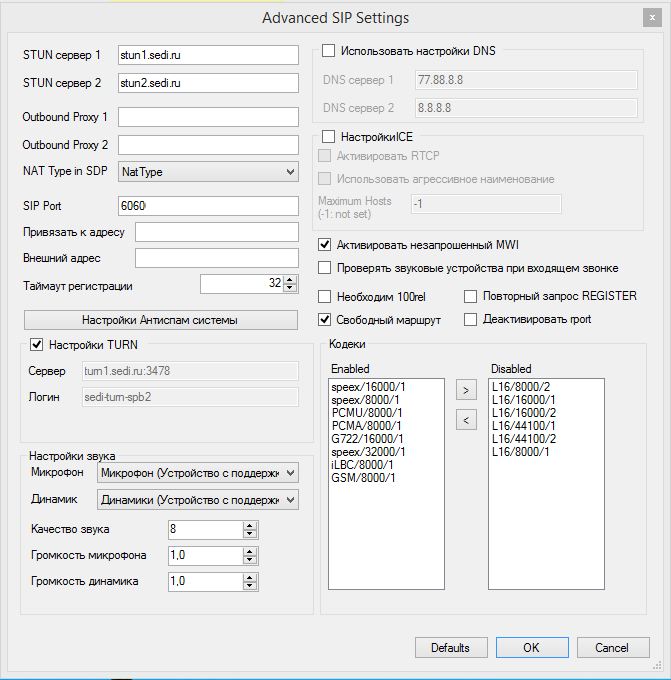Open Настройки Антиспам системы
The image size is (671, 680).
point(161,320)
